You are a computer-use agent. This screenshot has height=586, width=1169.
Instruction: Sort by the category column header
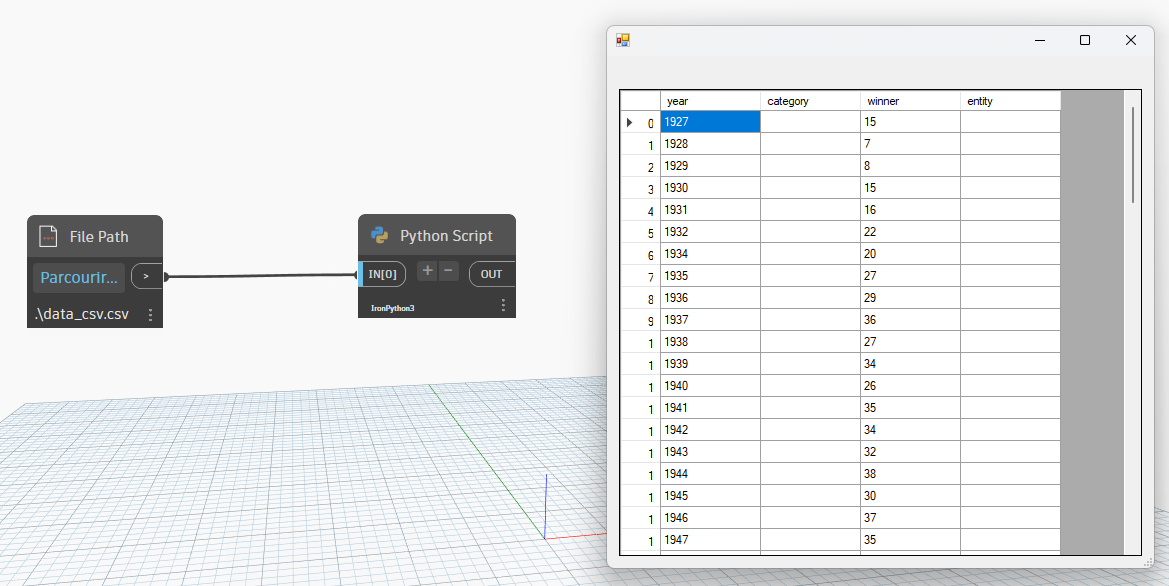click(x=810, y=101)
